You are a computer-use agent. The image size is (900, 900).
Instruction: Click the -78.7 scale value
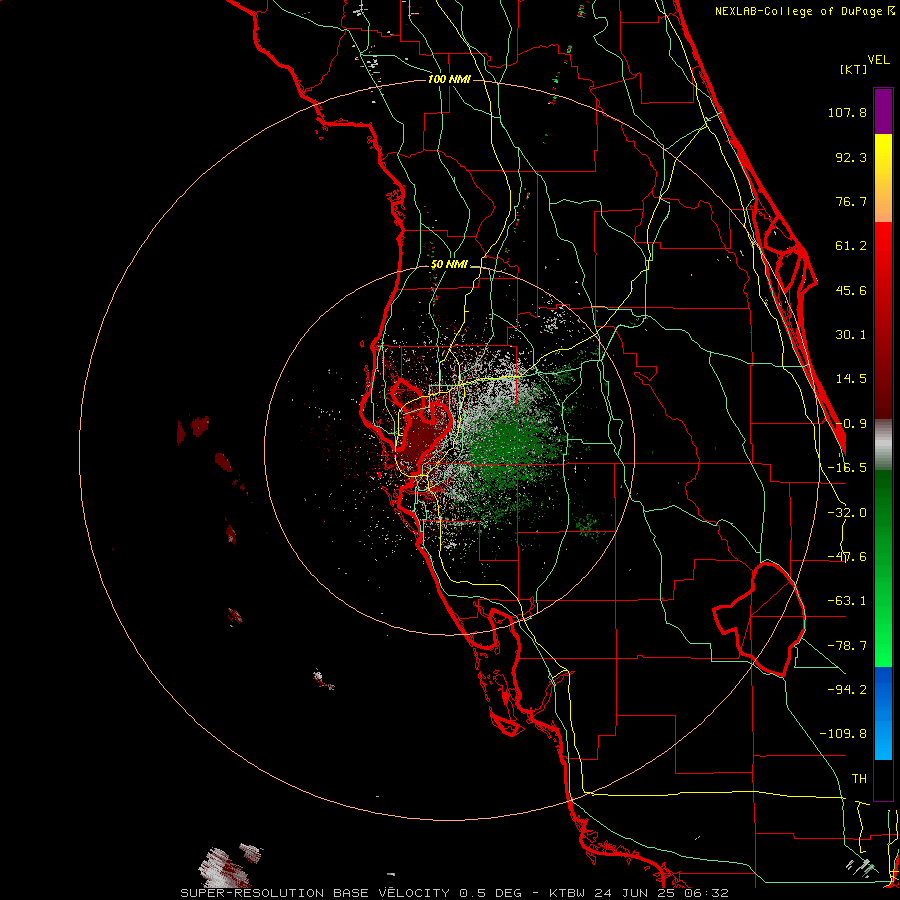pyautogui.click(x=847, y=646)
